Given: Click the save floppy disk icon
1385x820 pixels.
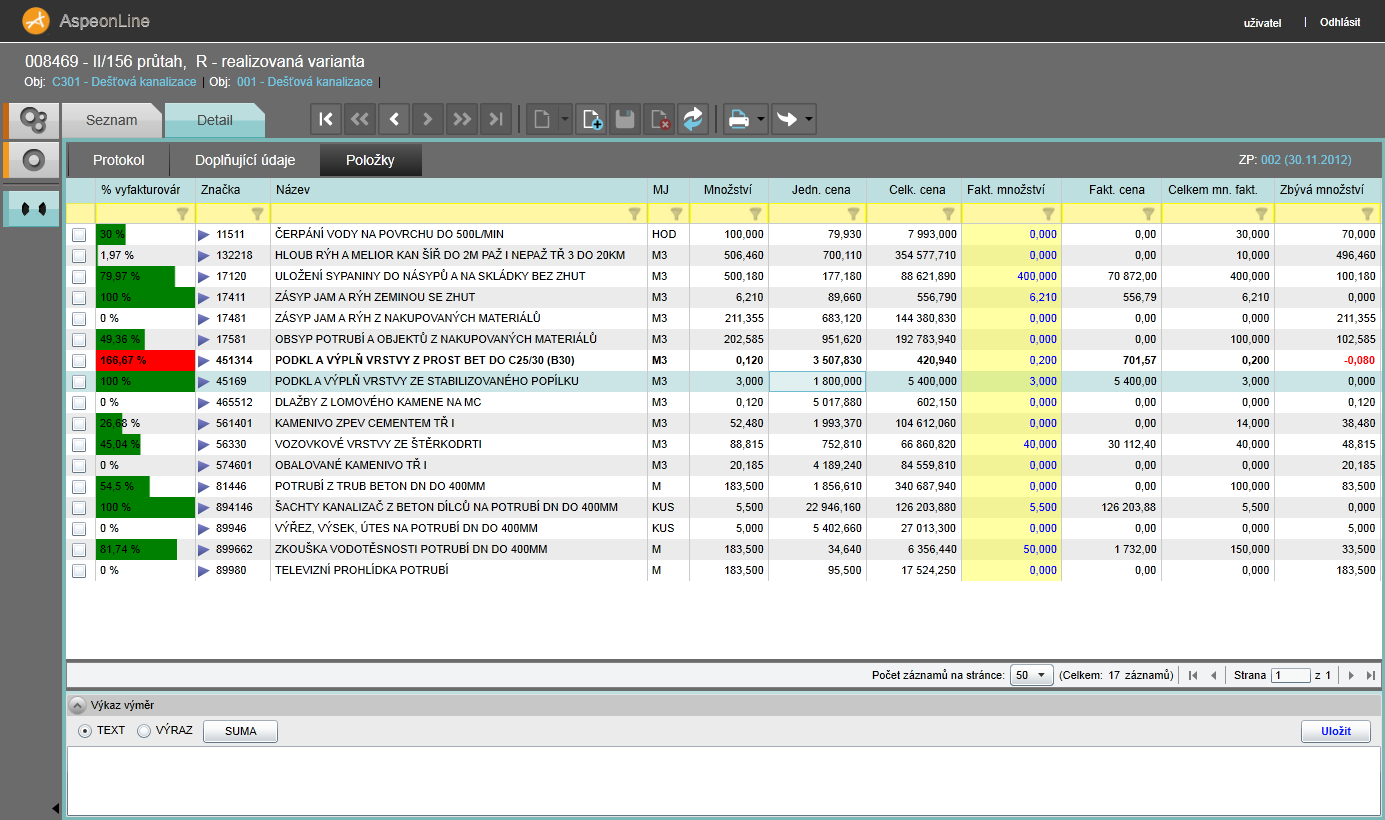Looking at the screenshot, I should point(626,119).
